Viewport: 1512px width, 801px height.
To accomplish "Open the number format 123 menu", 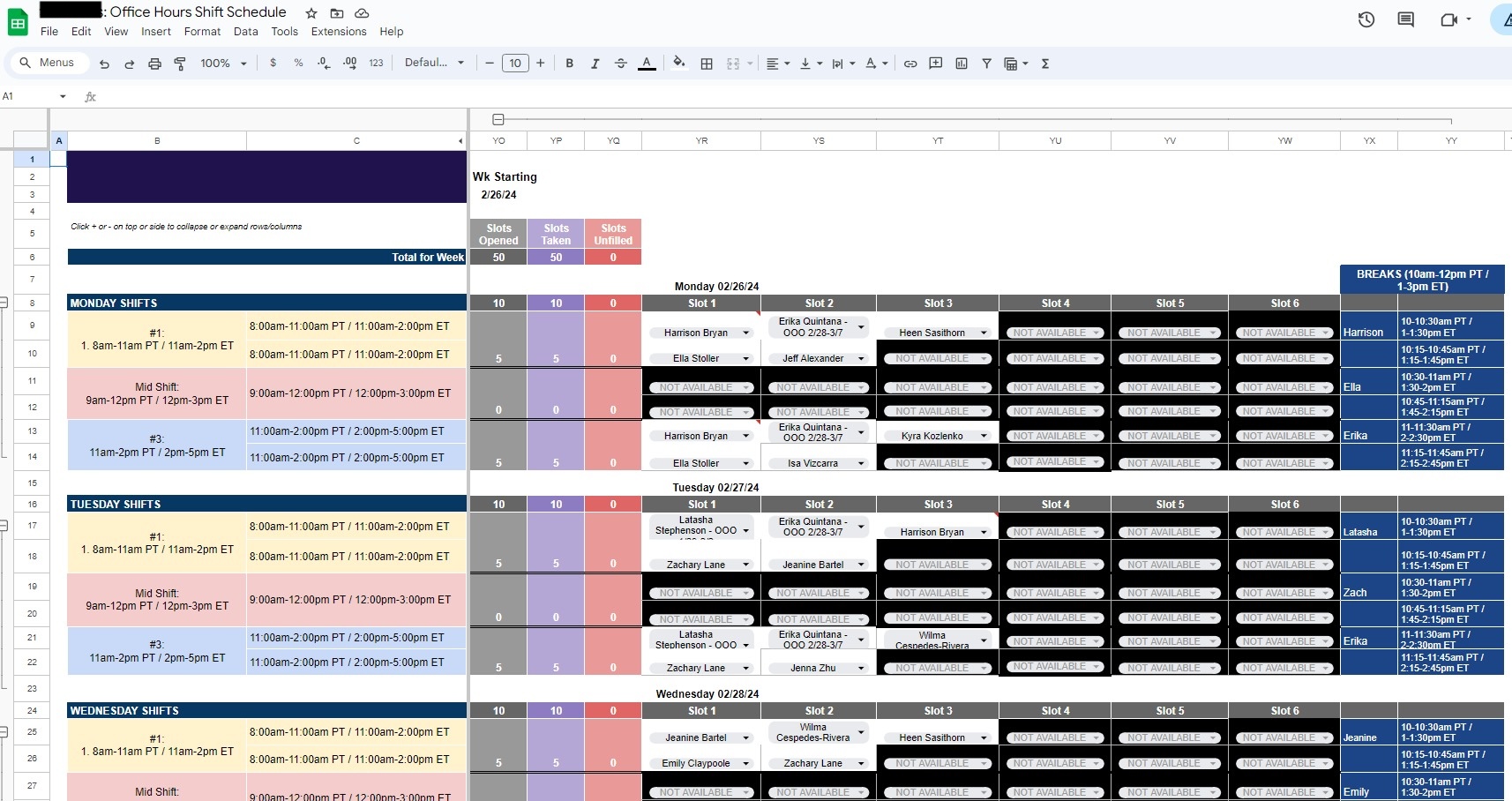I will tap(376, 64).
